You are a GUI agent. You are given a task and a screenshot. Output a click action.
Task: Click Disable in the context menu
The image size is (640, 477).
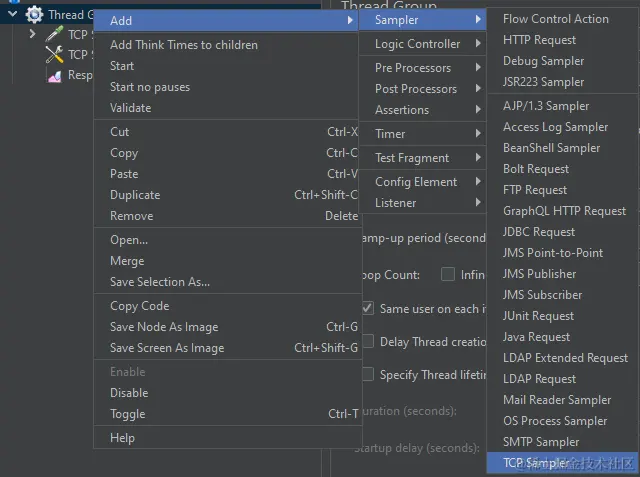point(129,393)
